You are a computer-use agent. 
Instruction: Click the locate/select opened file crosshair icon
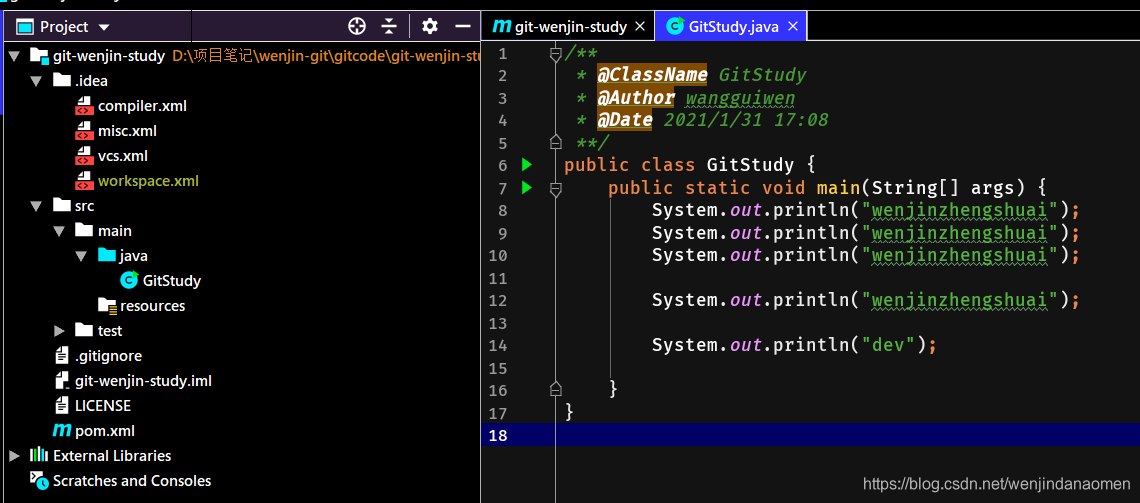[x=356, y=27]
